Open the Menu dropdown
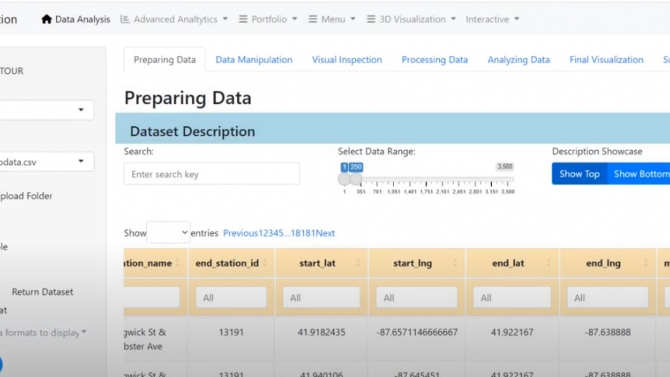The height and width of the screenshot is (377, 670). coord(332,19)
